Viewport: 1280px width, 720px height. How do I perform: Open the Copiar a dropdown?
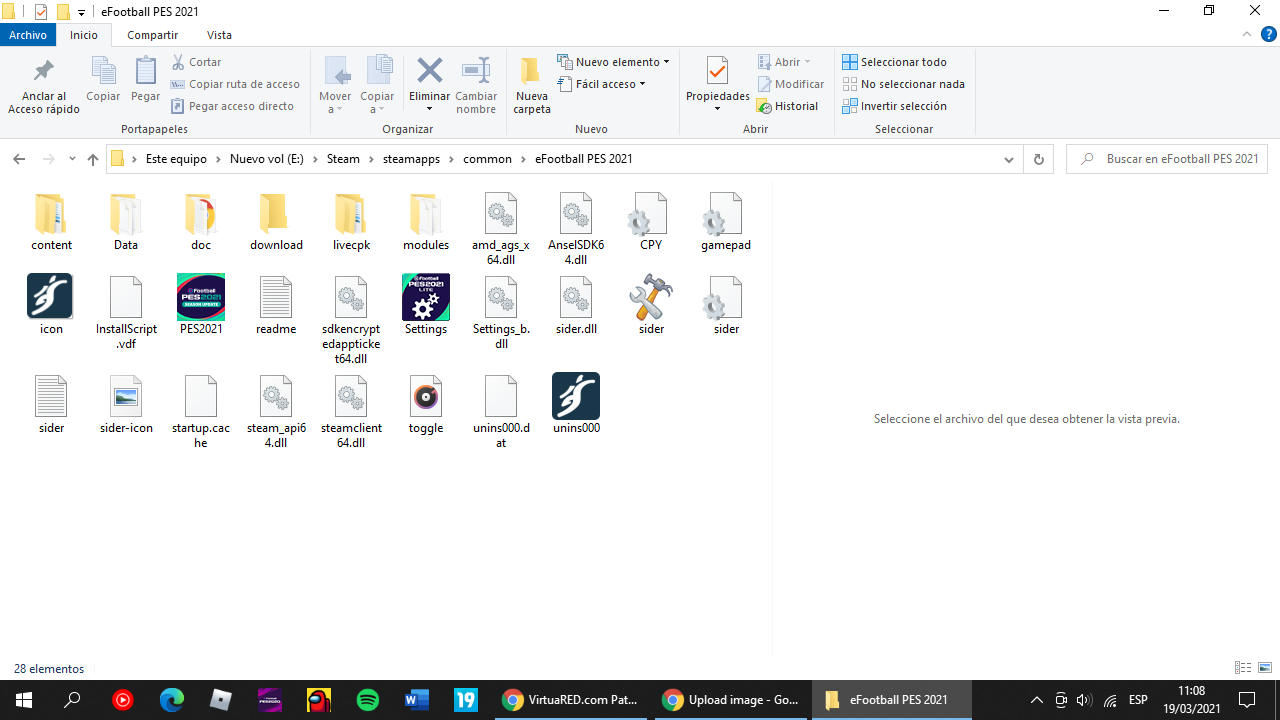[377, 84]
